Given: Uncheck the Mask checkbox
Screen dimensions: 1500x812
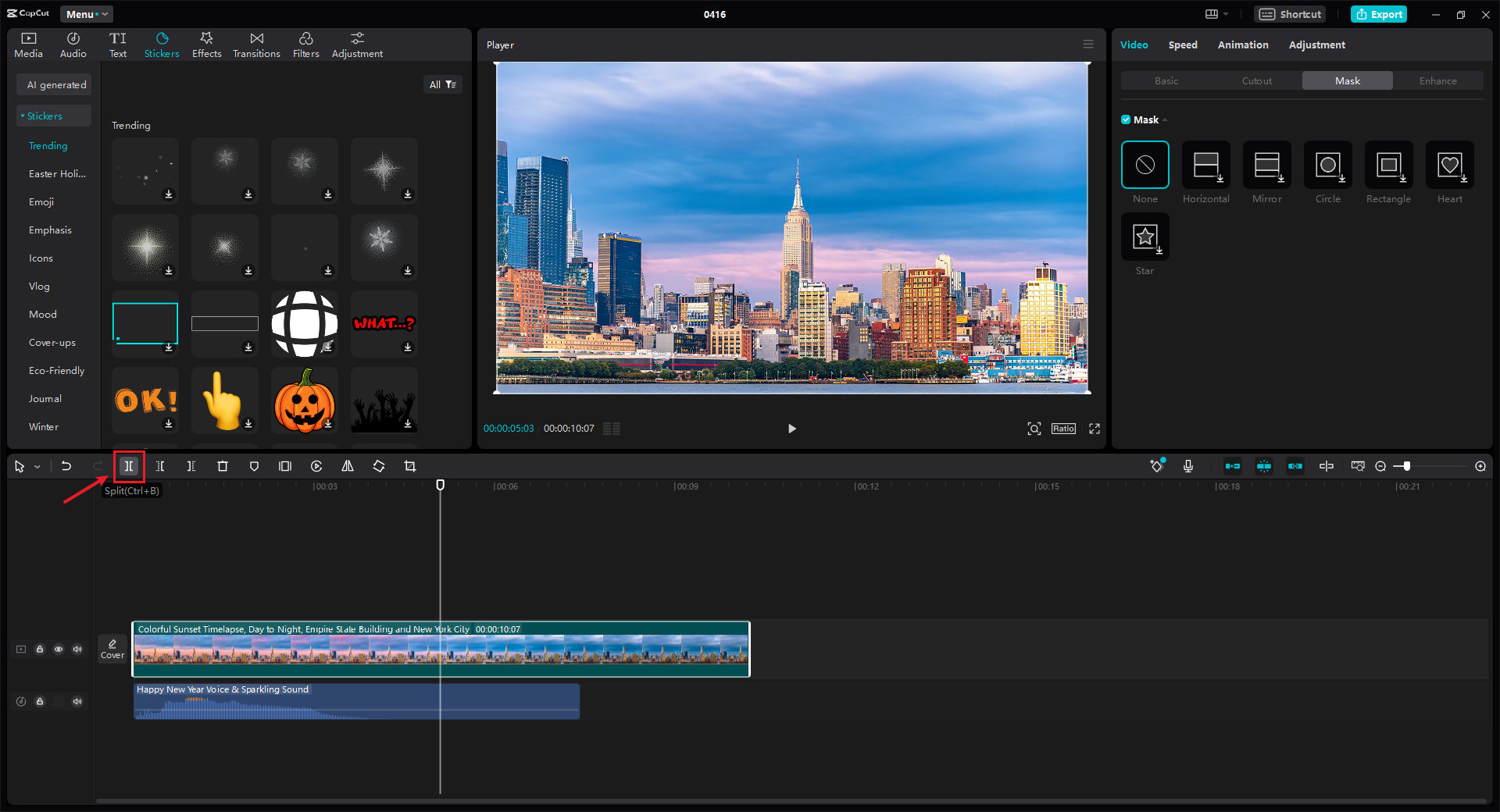Looking at the screenshot, I should pyautogui.click(x=1126, y=119).
